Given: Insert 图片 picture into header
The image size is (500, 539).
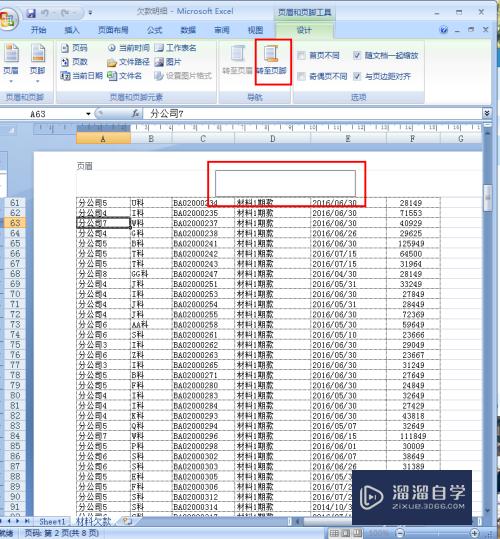Looking at the screenshot, I should coord(168,62).
